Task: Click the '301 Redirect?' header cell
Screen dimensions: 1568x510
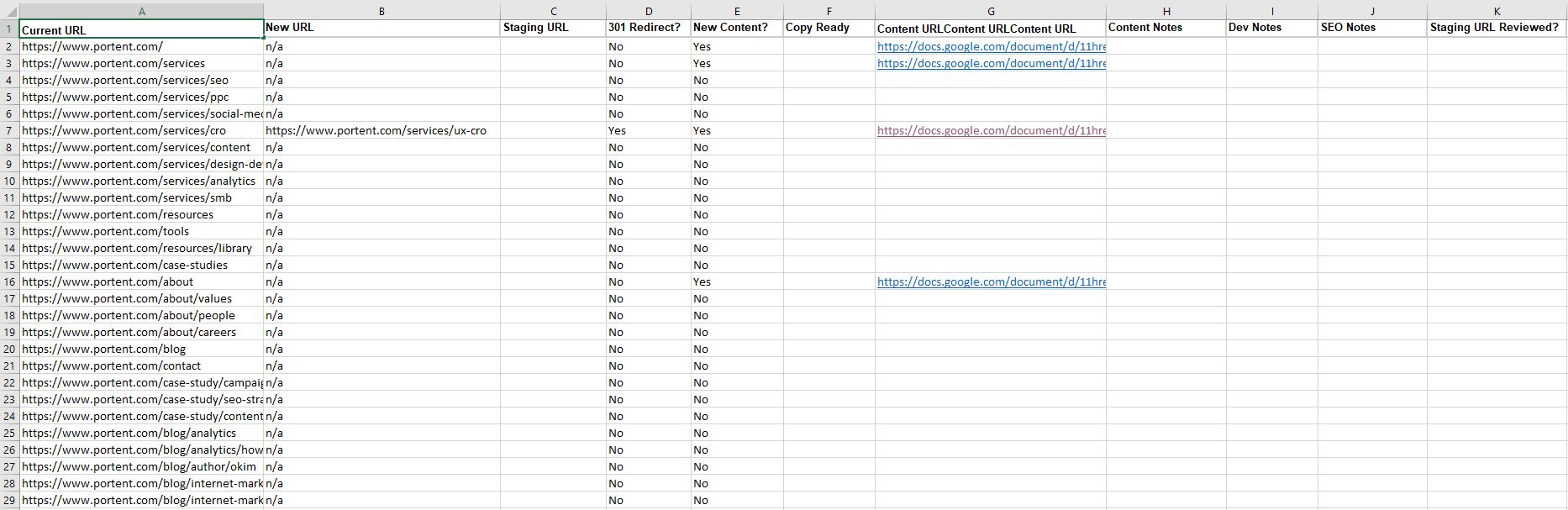Action: pos(649,28)
